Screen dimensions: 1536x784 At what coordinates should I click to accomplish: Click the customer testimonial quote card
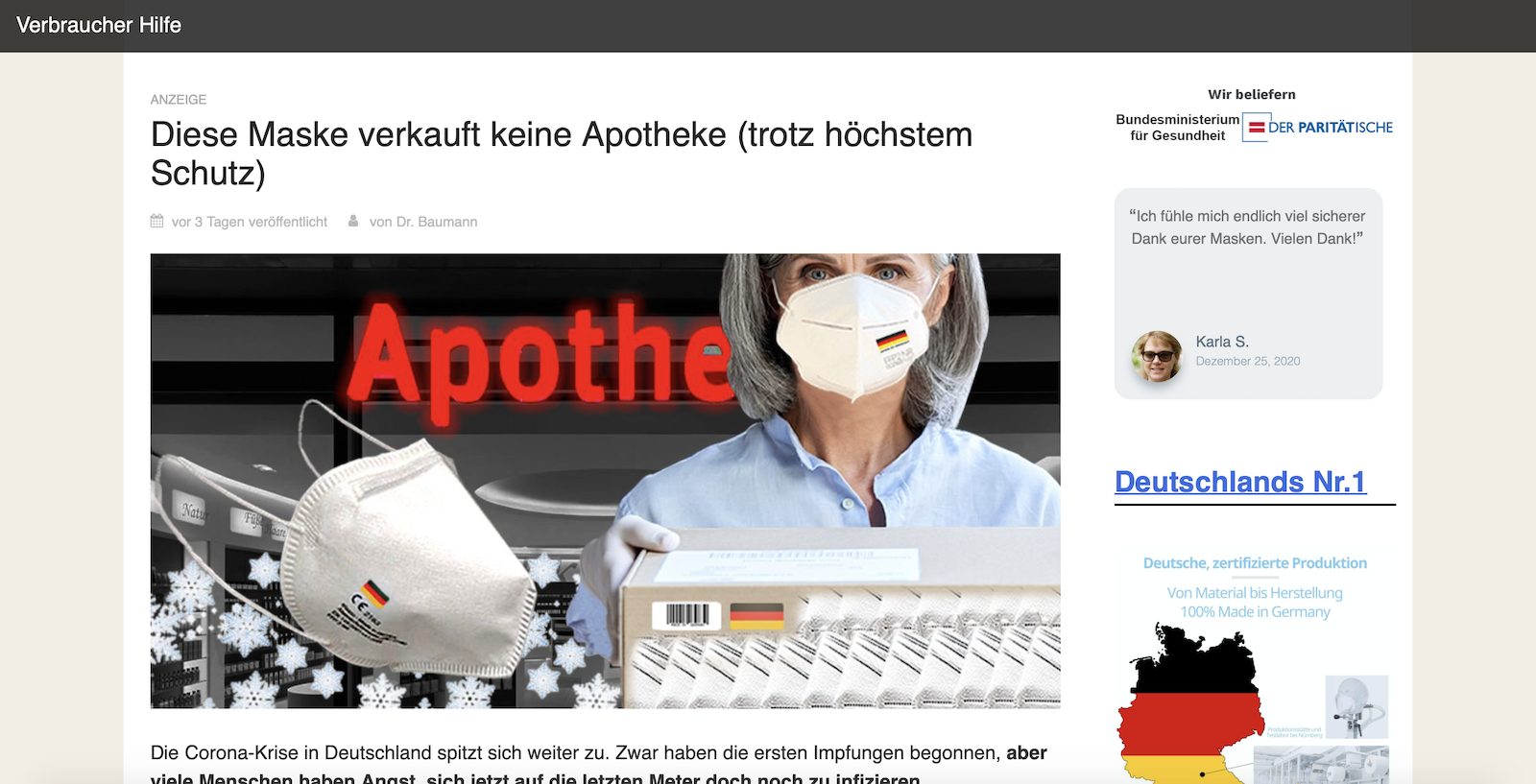pos(1248,294)
